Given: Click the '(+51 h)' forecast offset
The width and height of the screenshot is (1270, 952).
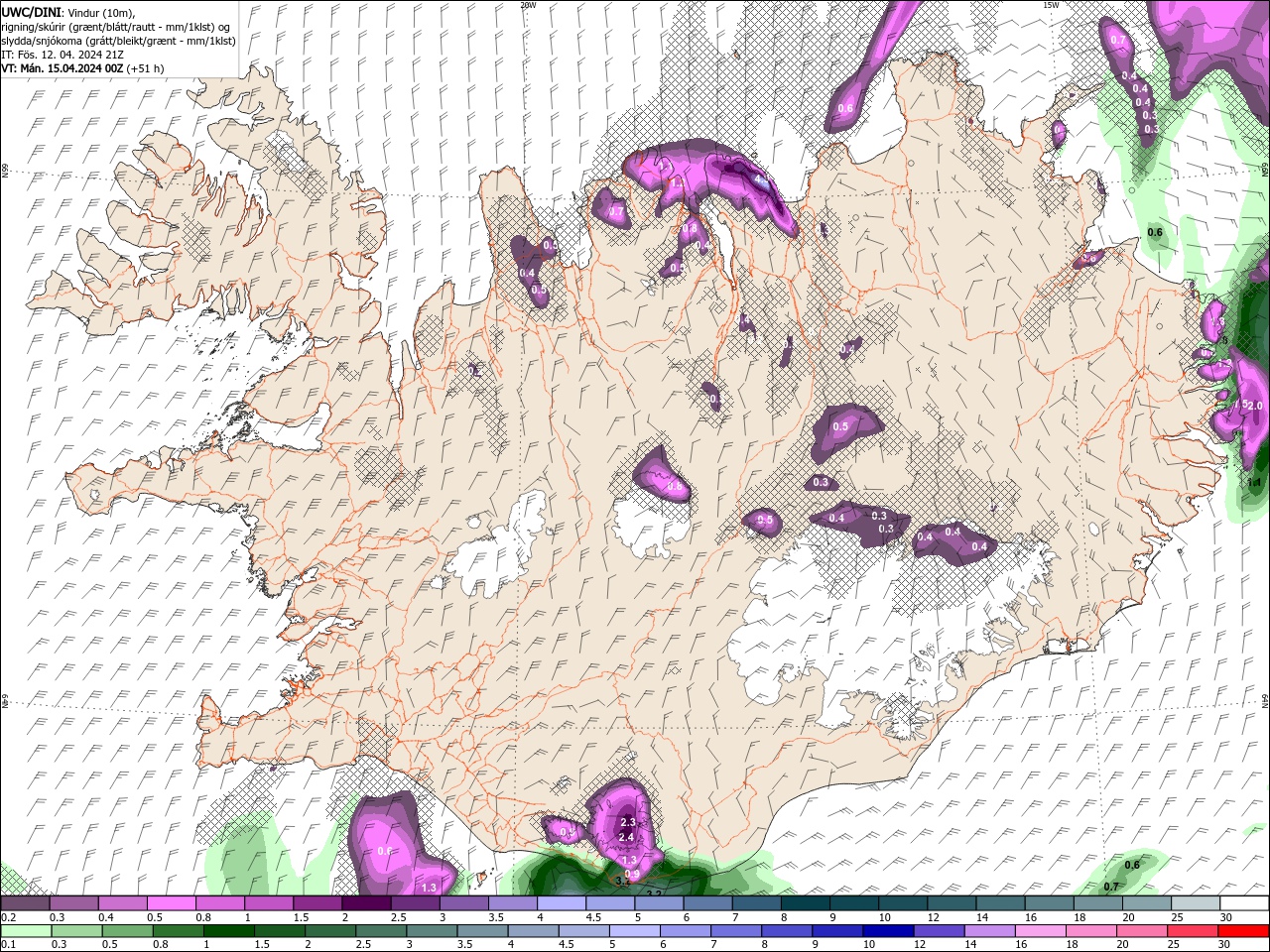Looking at the screenshot, I should (x=145, y=68).
